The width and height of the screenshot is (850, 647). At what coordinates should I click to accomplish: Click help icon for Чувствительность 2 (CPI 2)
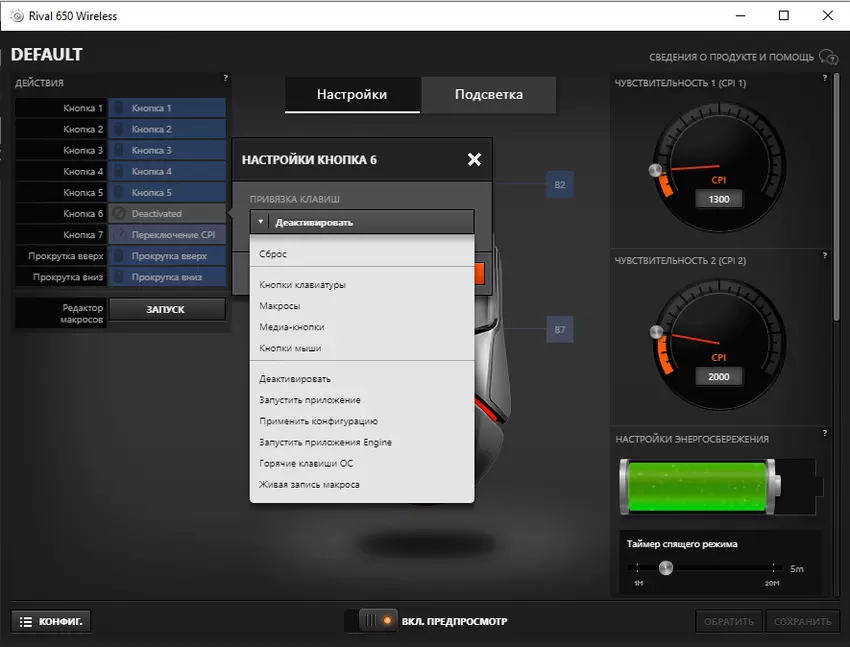pos(824,255)
